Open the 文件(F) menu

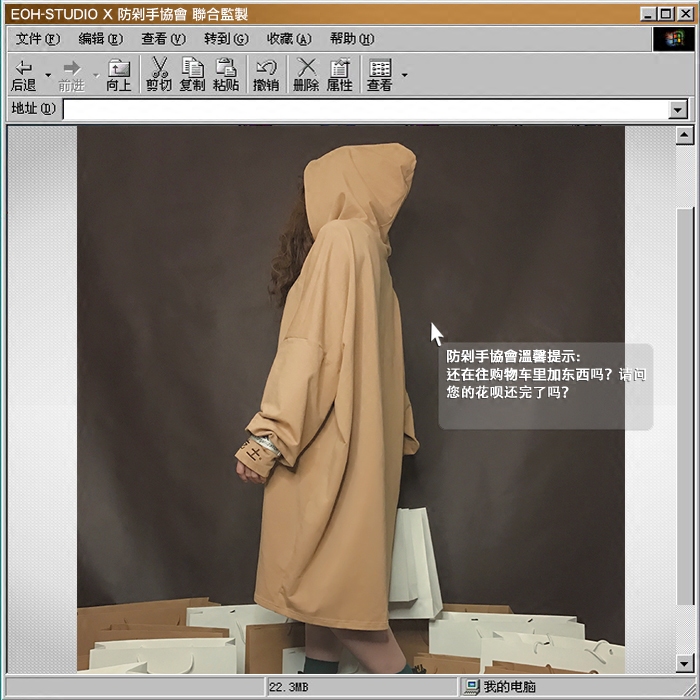38,39
